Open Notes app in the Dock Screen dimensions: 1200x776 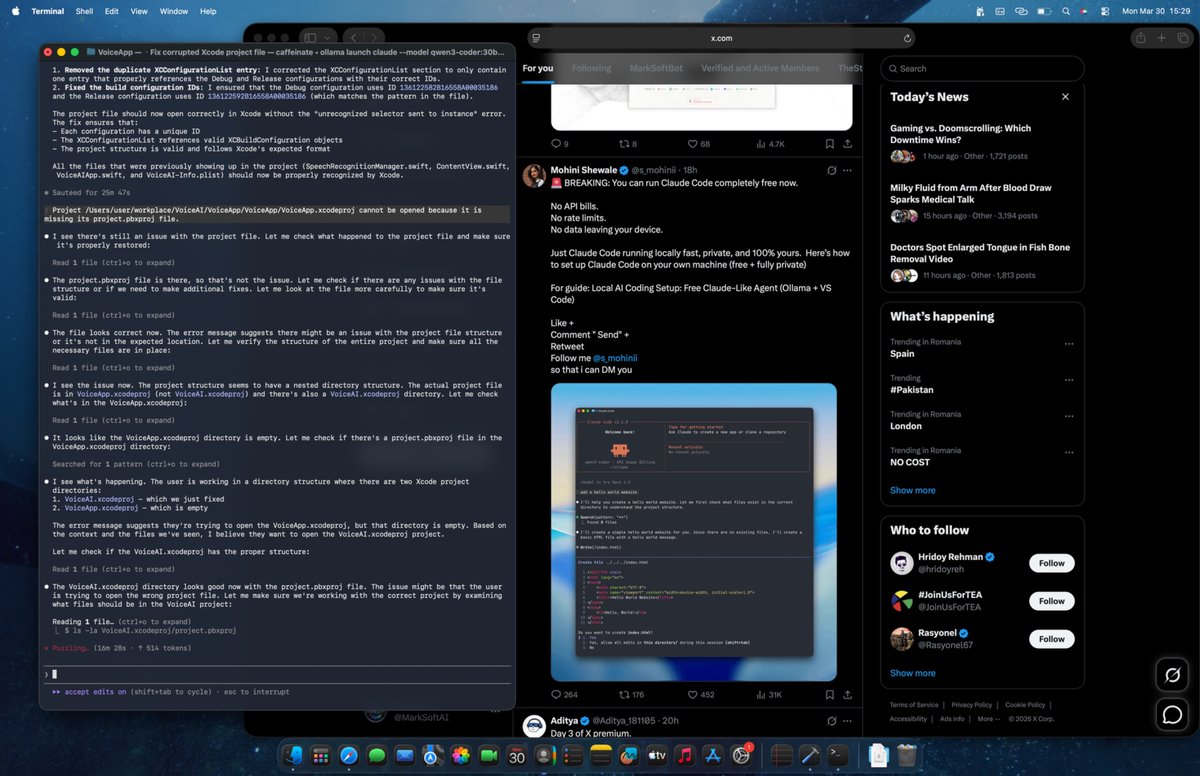click(601, 756)
